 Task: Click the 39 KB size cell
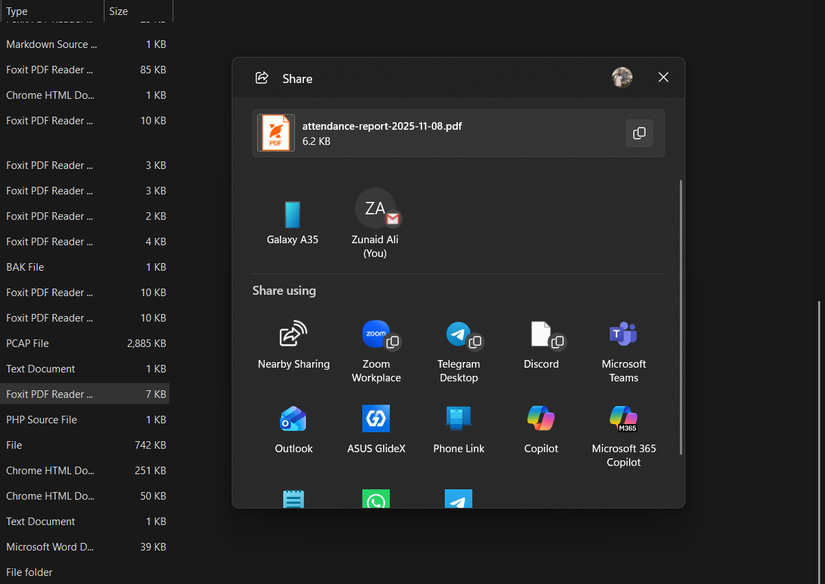[x=153, y=547]
